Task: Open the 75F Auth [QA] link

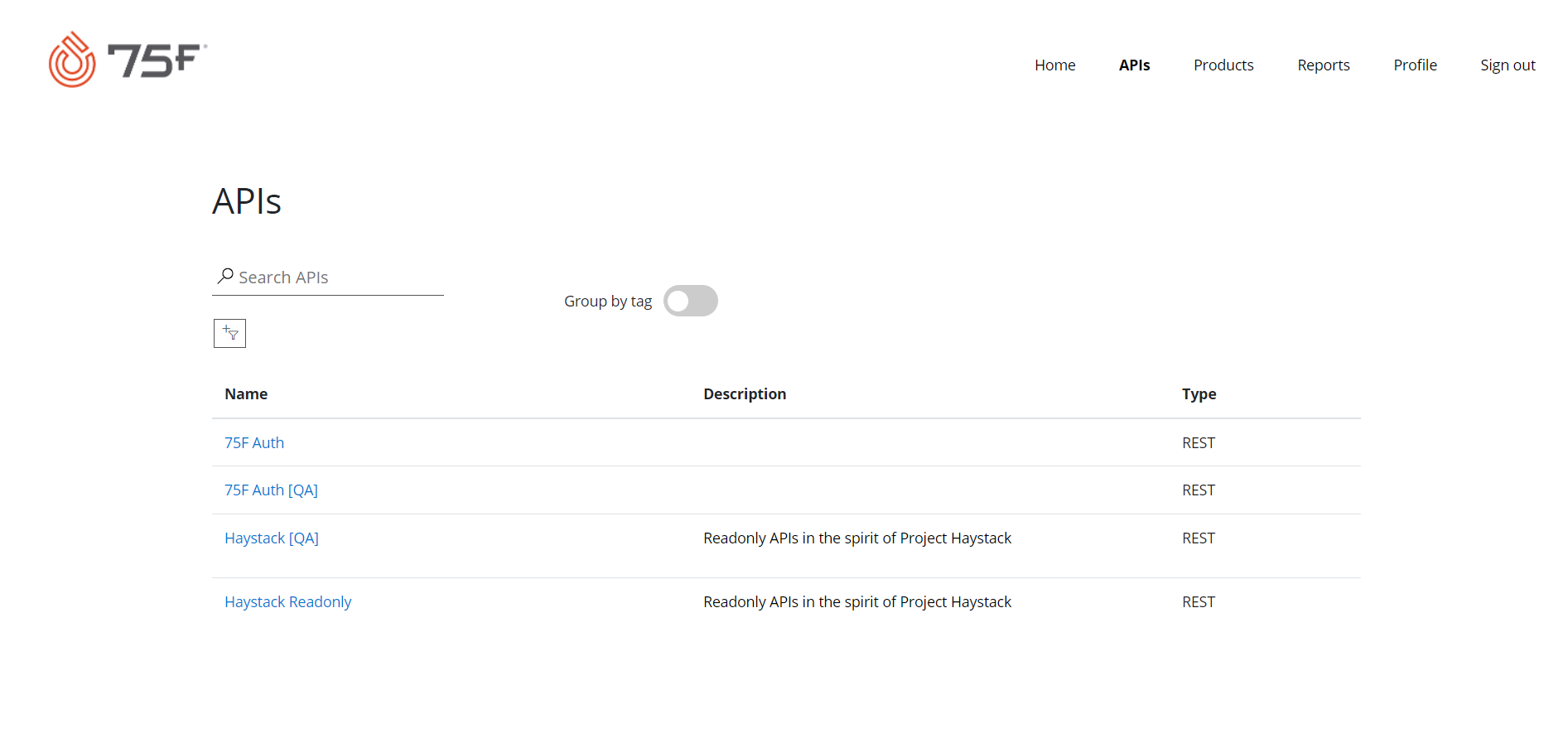Action: tap(271, 490)
